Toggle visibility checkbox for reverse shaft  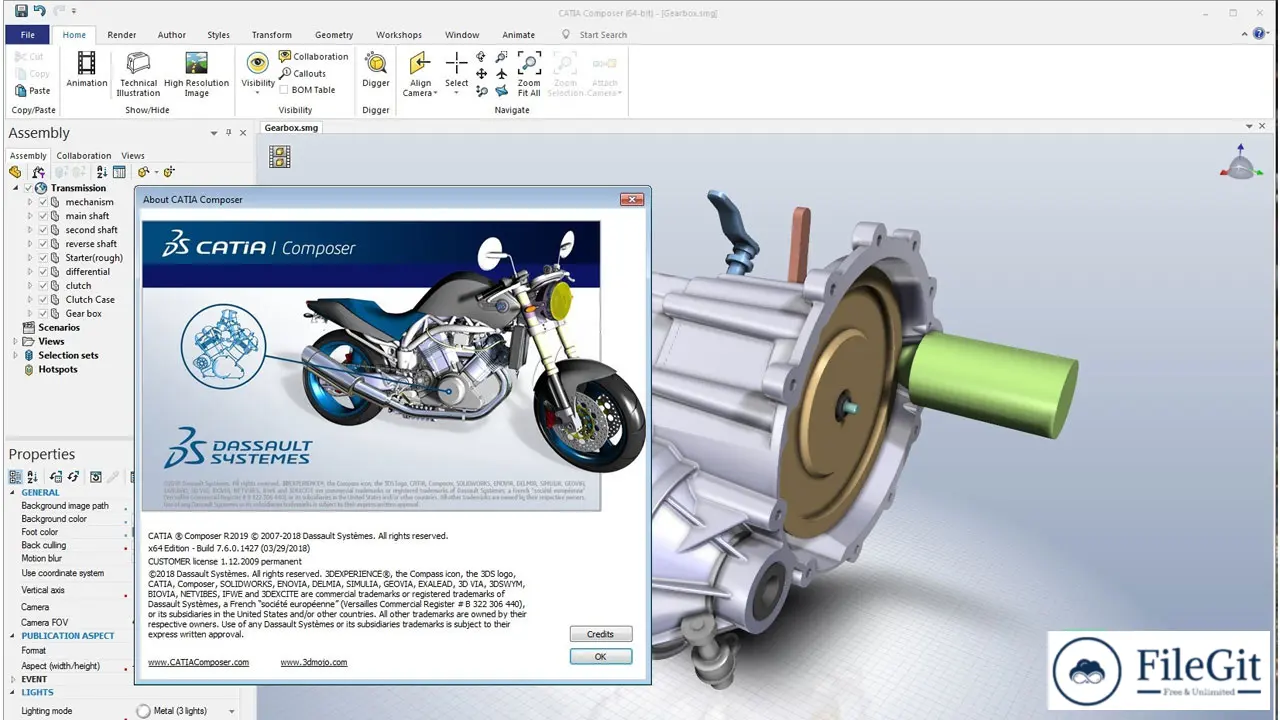pos(43,244)
